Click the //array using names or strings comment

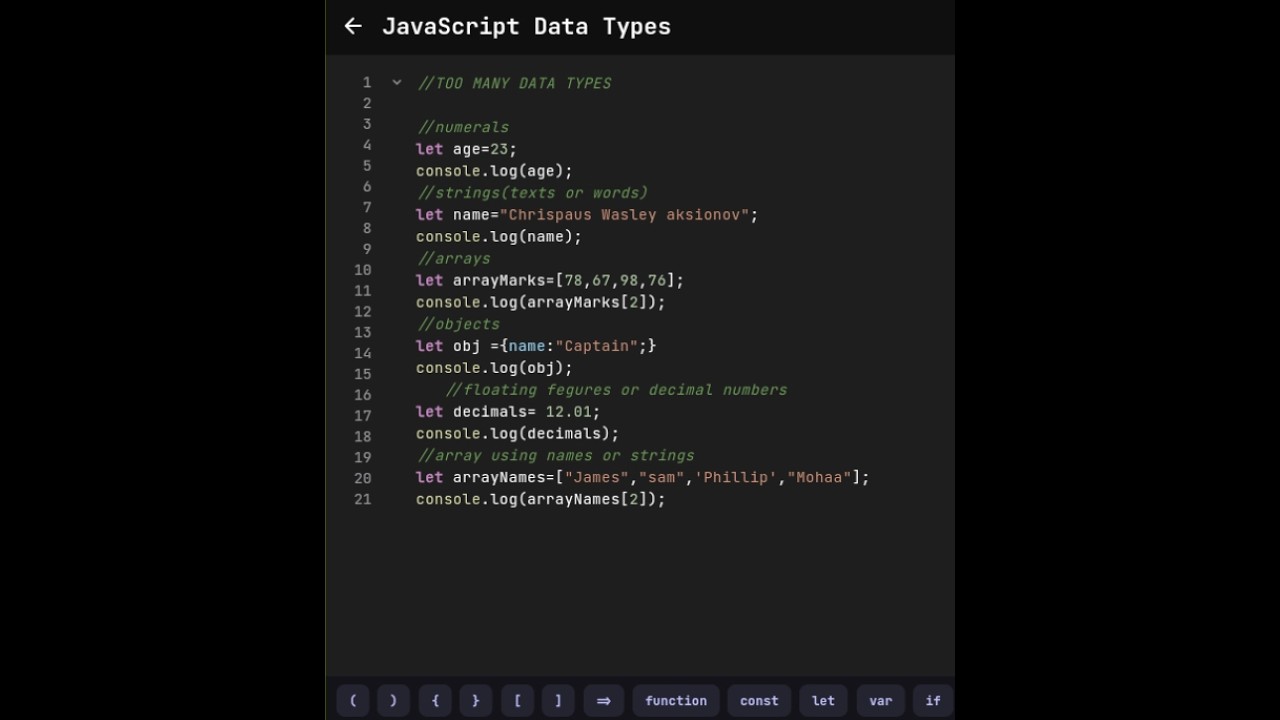click(x=555, y=456)
